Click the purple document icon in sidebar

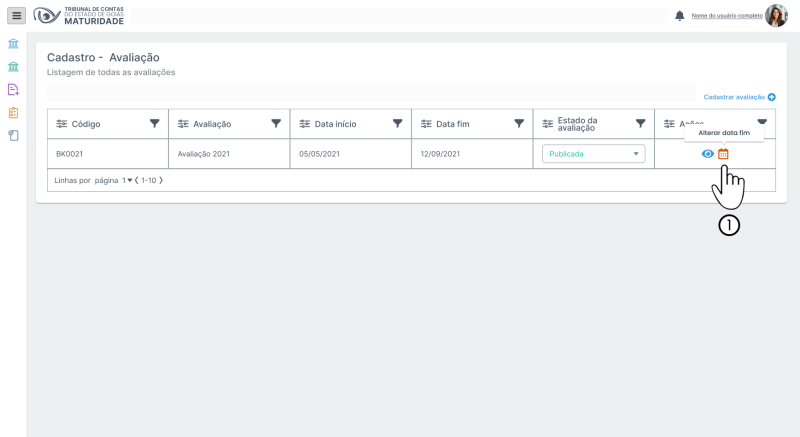tap(13, 89)
